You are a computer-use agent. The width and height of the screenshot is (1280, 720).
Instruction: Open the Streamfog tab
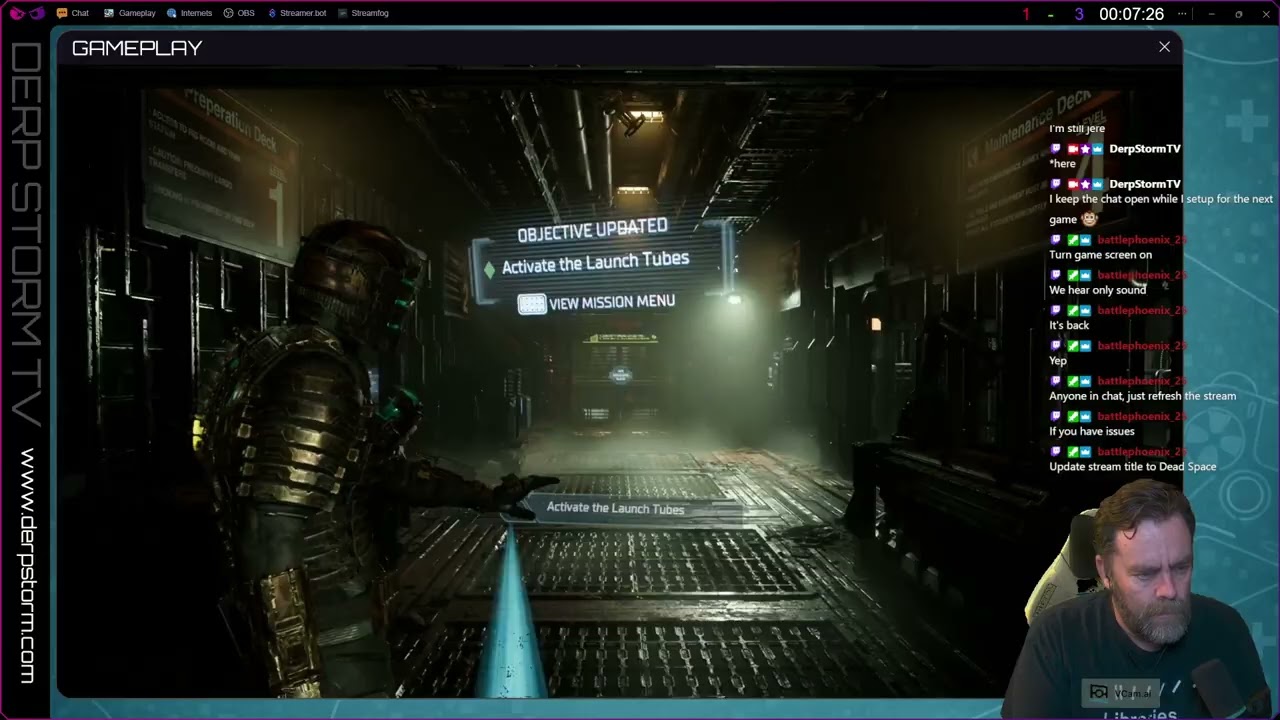(363, 13)
